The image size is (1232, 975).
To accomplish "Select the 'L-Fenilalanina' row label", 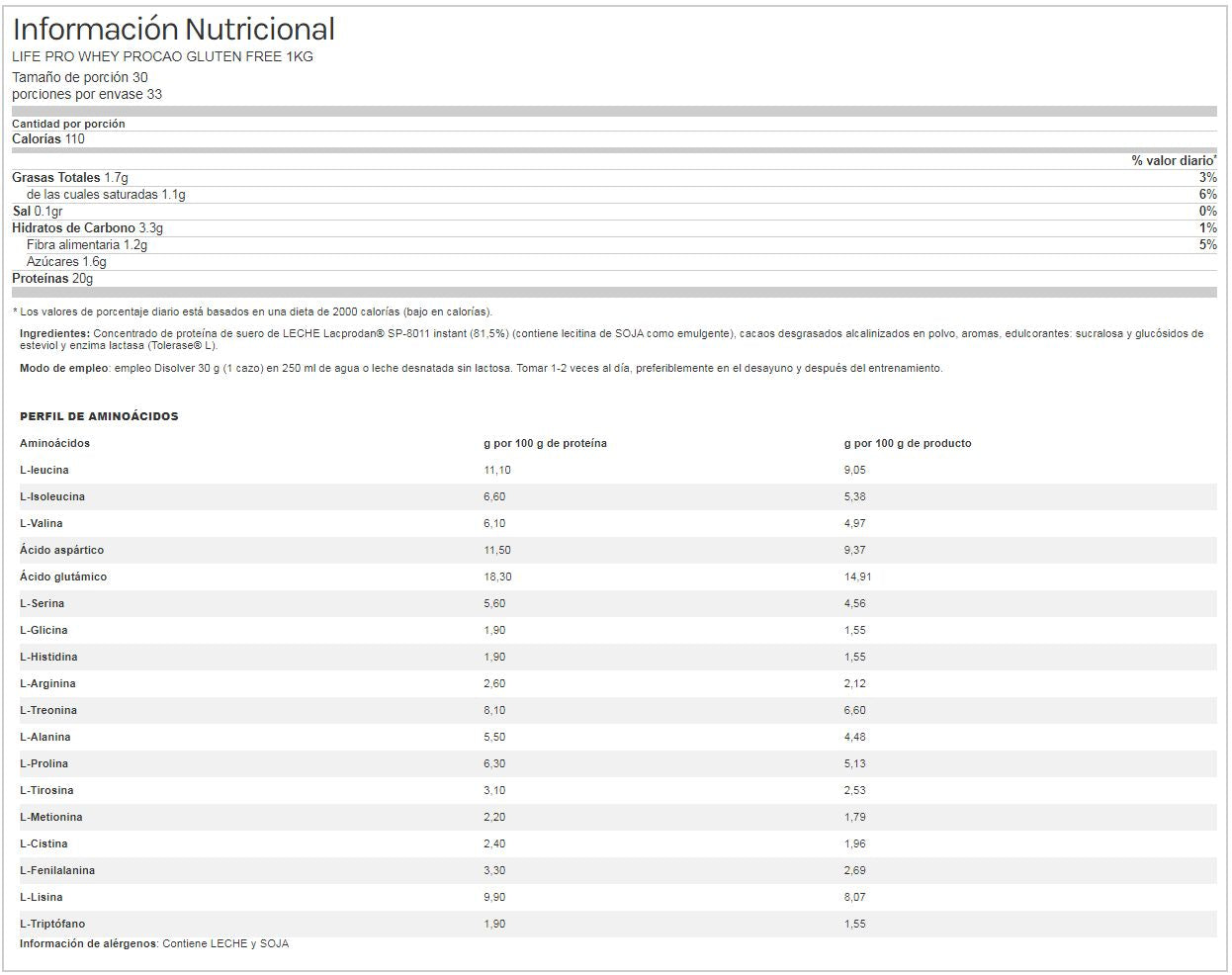I will pyautogui.click(x=57, y=870).
